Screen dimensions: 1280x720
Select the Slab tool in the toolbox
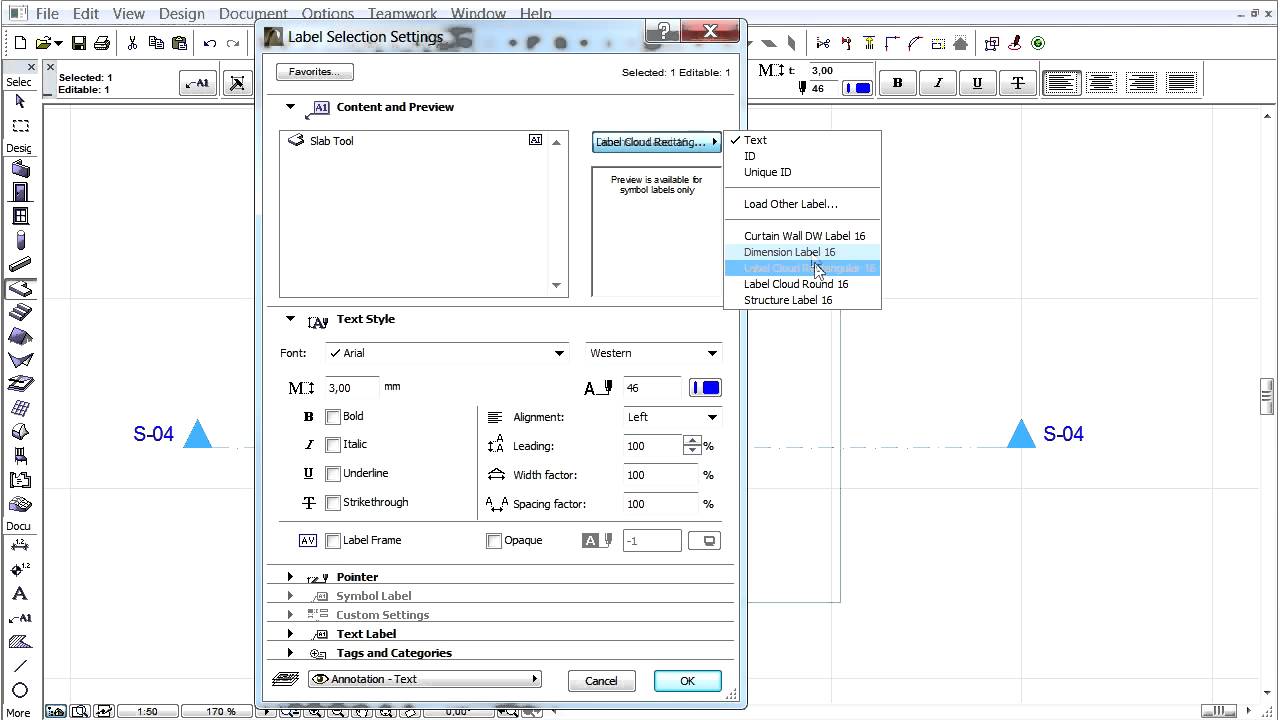click(20, 289)
